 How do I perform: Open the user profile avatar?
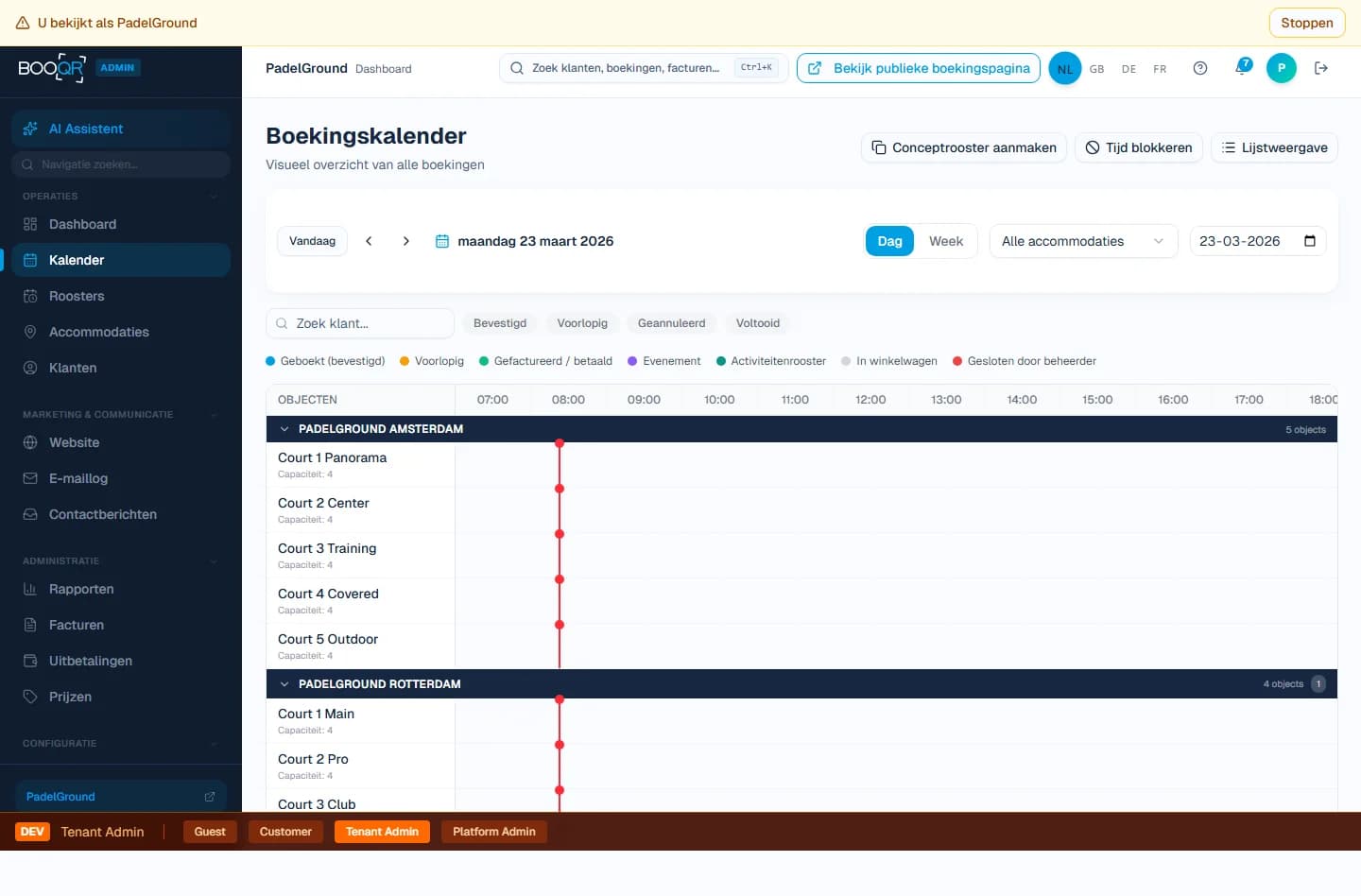tap(1281, 68)
